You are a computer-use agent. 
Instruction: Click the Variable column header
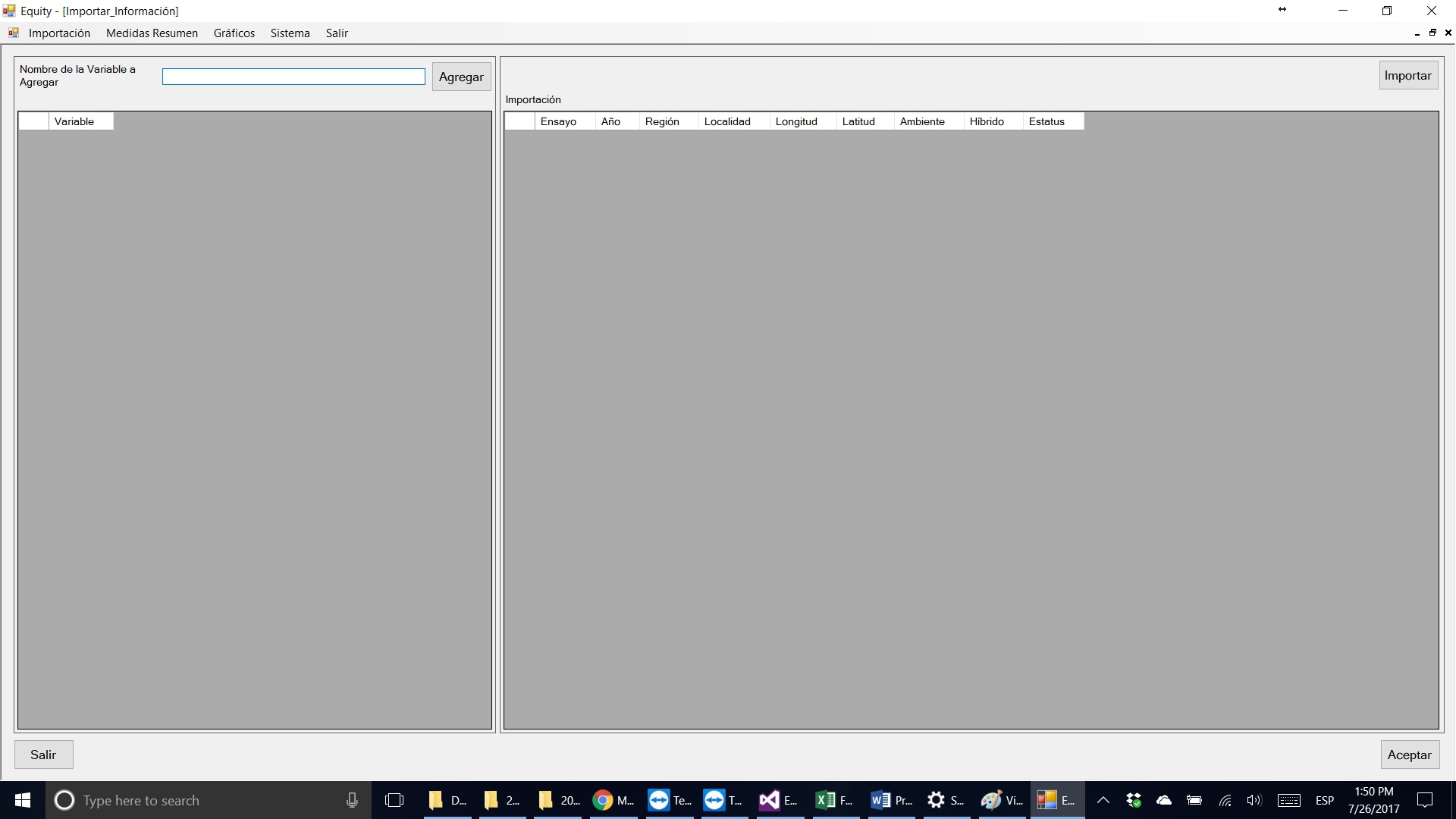(x=81, y=121)
